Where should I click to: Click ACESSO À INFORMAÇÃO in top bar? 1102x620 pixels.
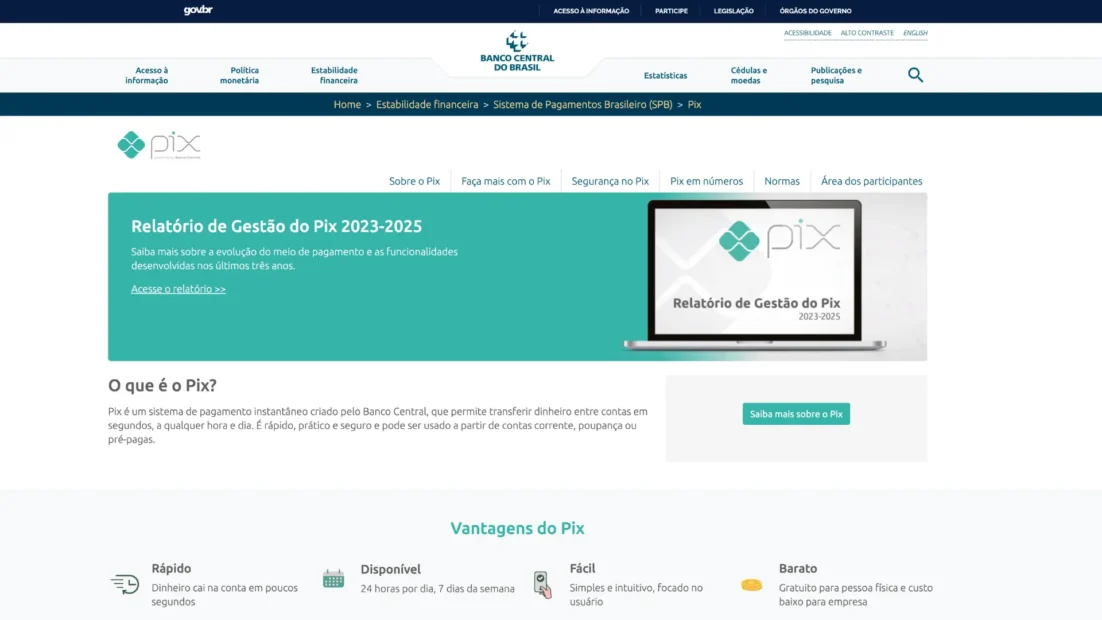pyautogui.click(x=591, y=11)
